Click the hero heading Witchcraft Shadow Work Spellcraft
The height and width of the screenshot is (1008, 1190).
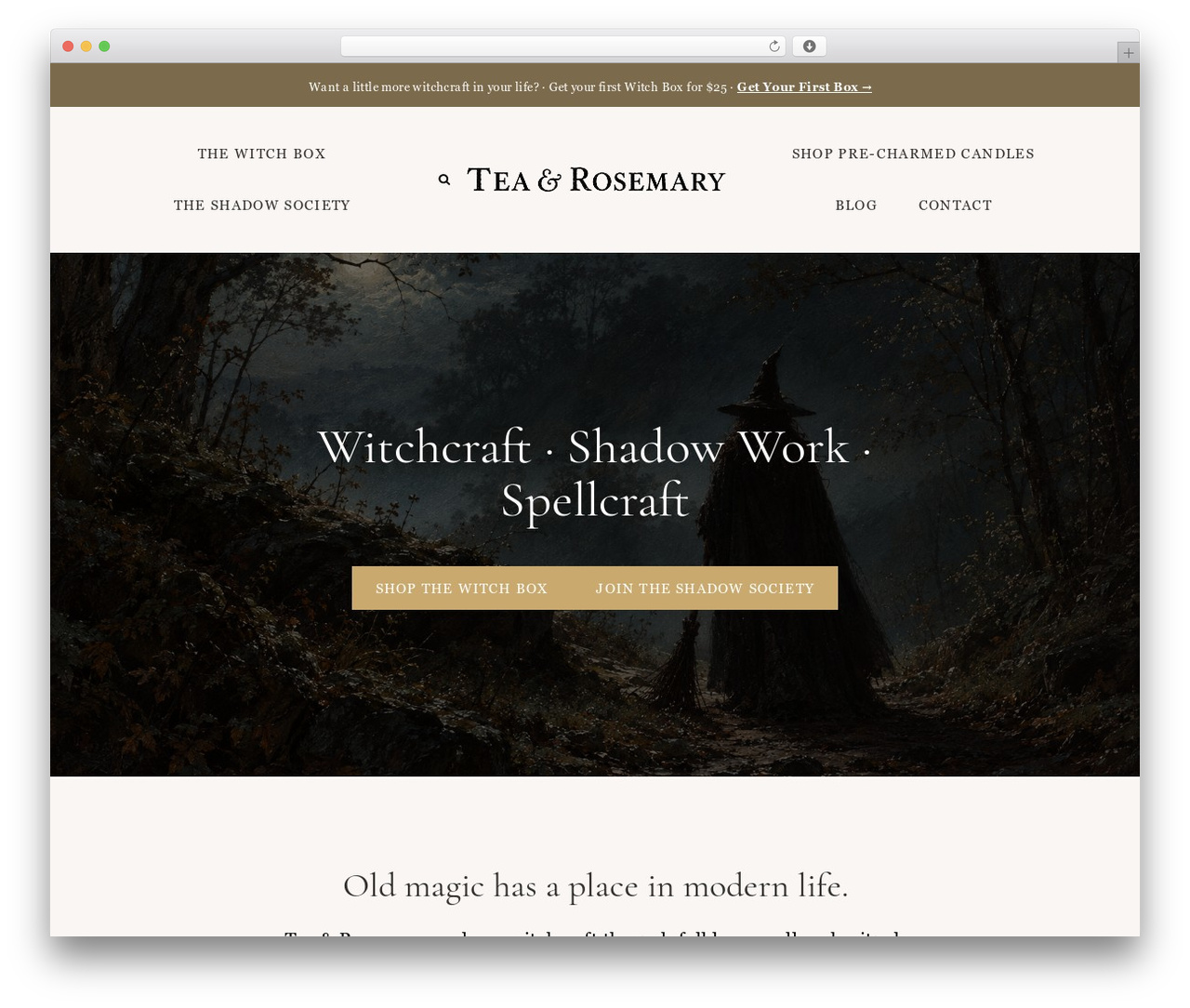click(x=595, y=472)
